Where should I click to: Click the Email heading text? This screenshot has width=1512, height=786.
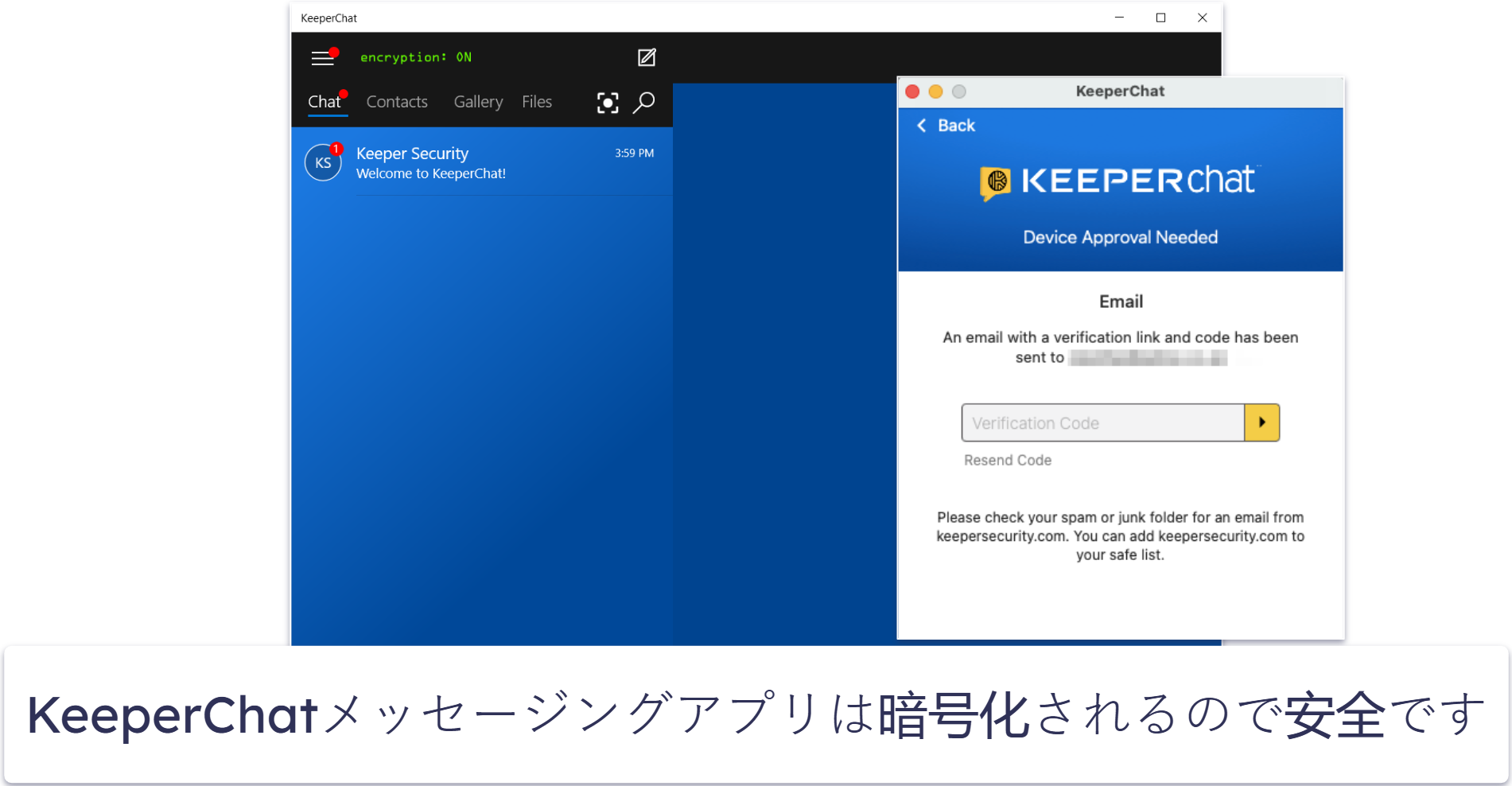coord(1121,302)
